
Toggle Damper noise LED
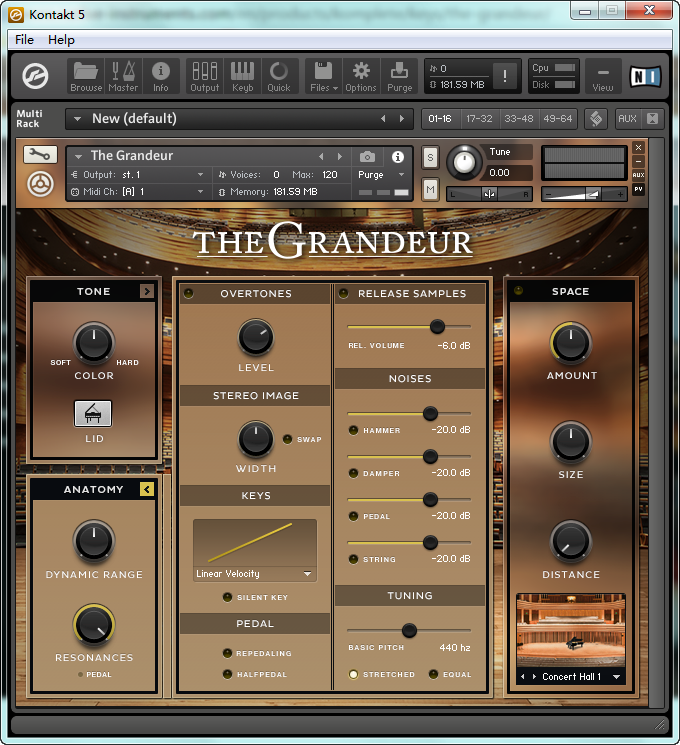[353, 473]
